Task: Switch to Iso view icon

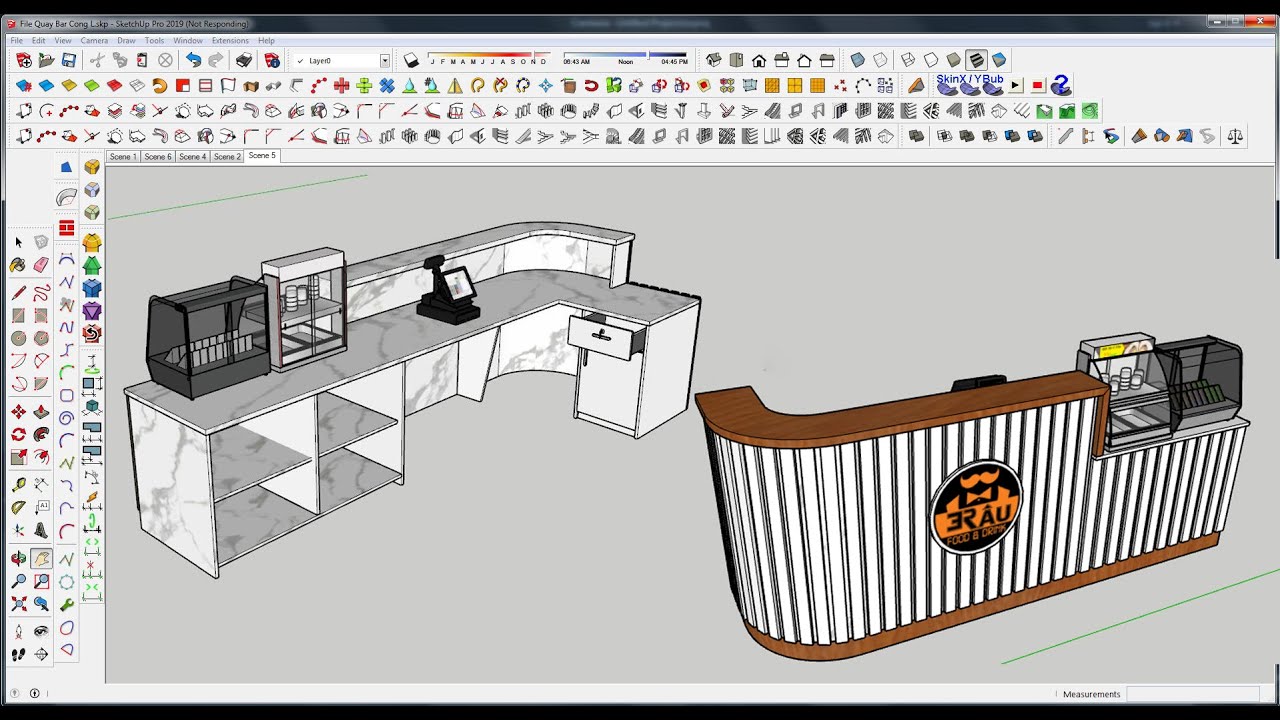Action: (x=713, y=61)
